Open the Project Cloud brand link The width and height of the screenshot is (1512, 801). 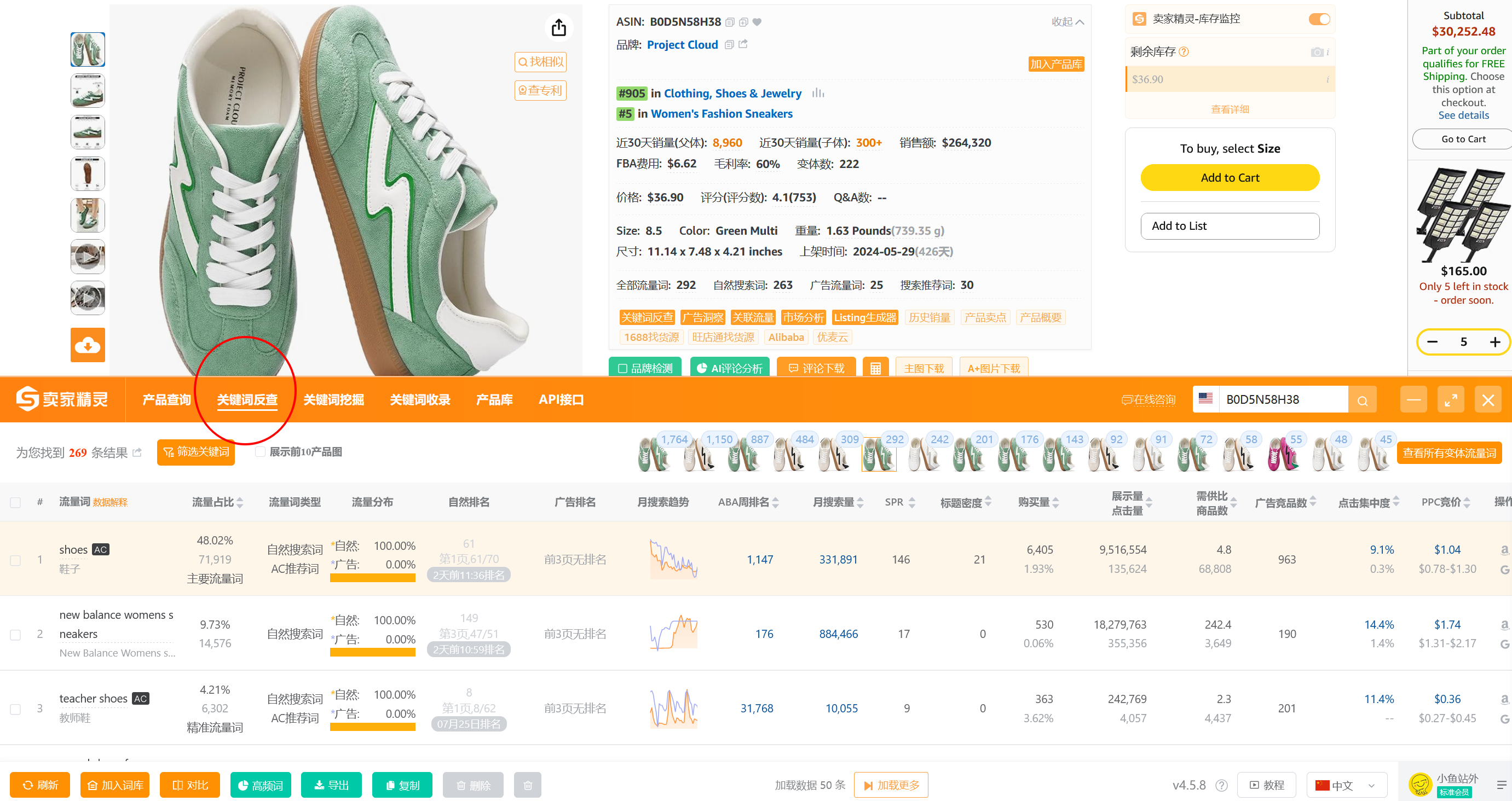pyautogui.click(x=682, y=45)
